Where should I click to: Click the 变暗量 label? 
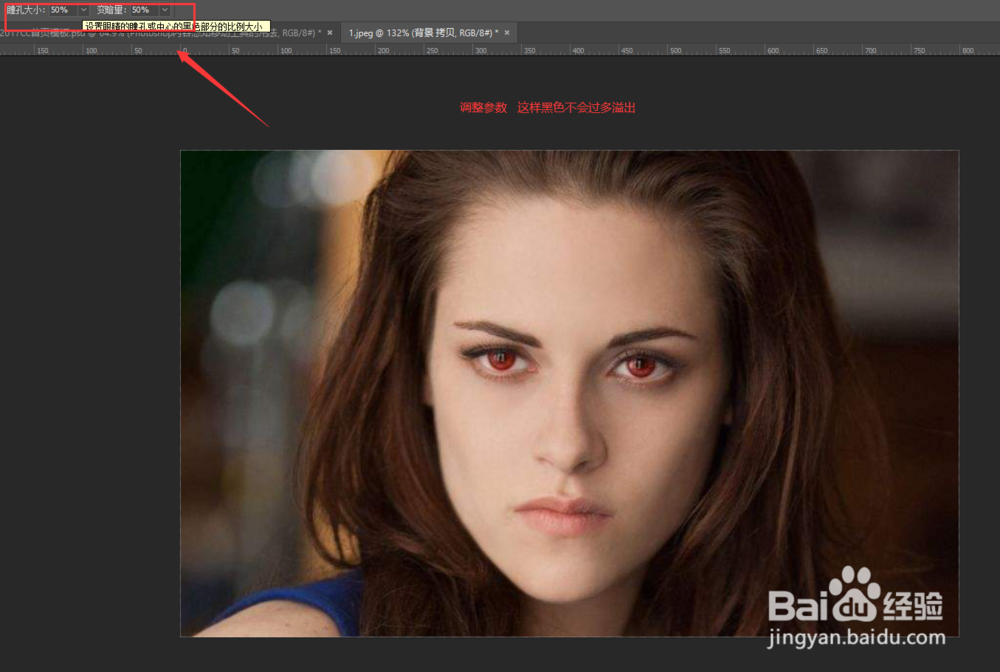pos(112,10)
